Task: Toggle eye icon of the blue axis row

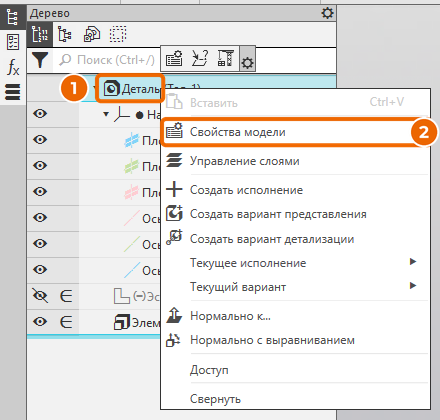Action: 40,269
